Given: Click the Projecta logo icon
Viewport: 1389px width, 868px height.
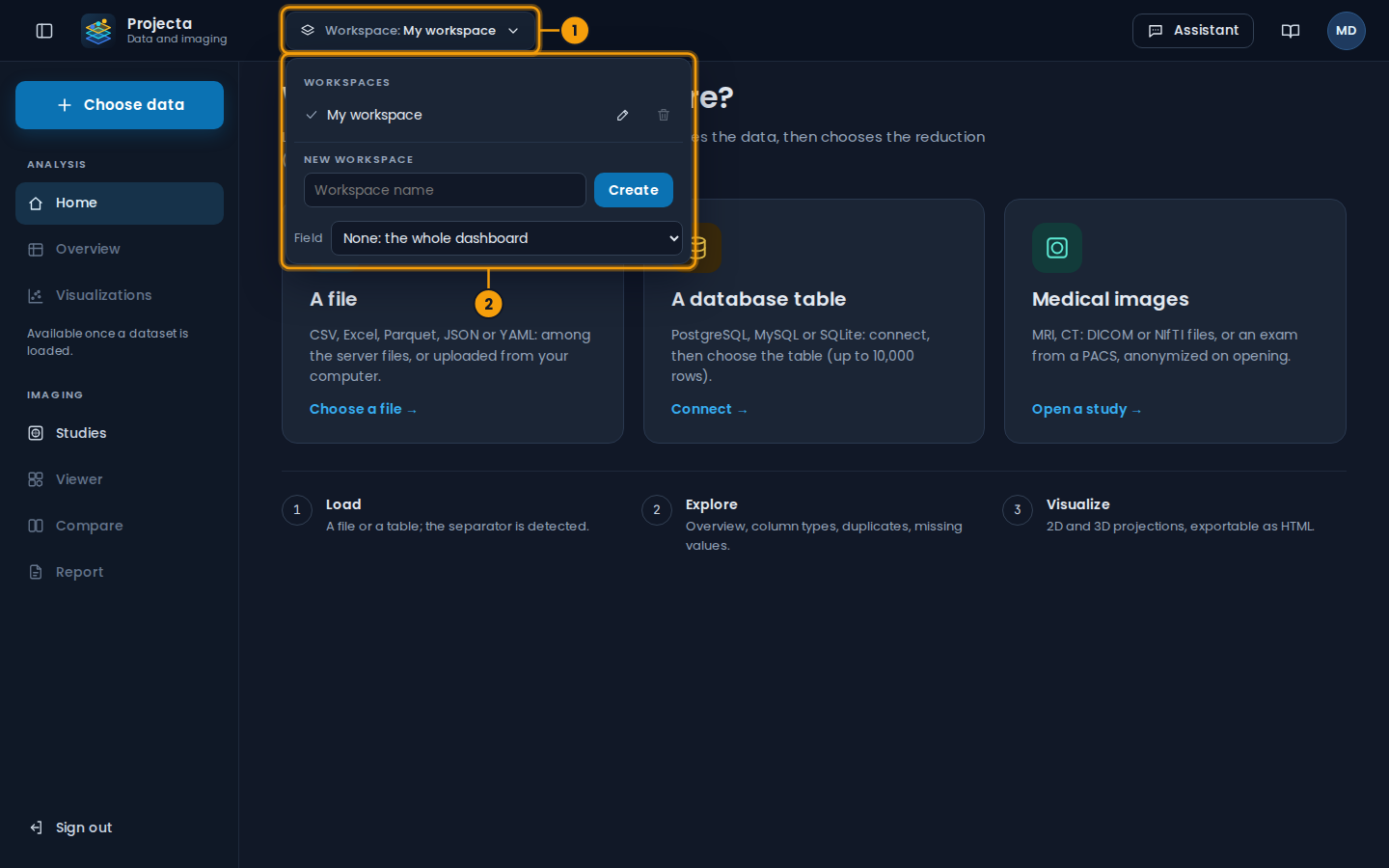Looking at the screenshot, I should click(x=97, y=31).
